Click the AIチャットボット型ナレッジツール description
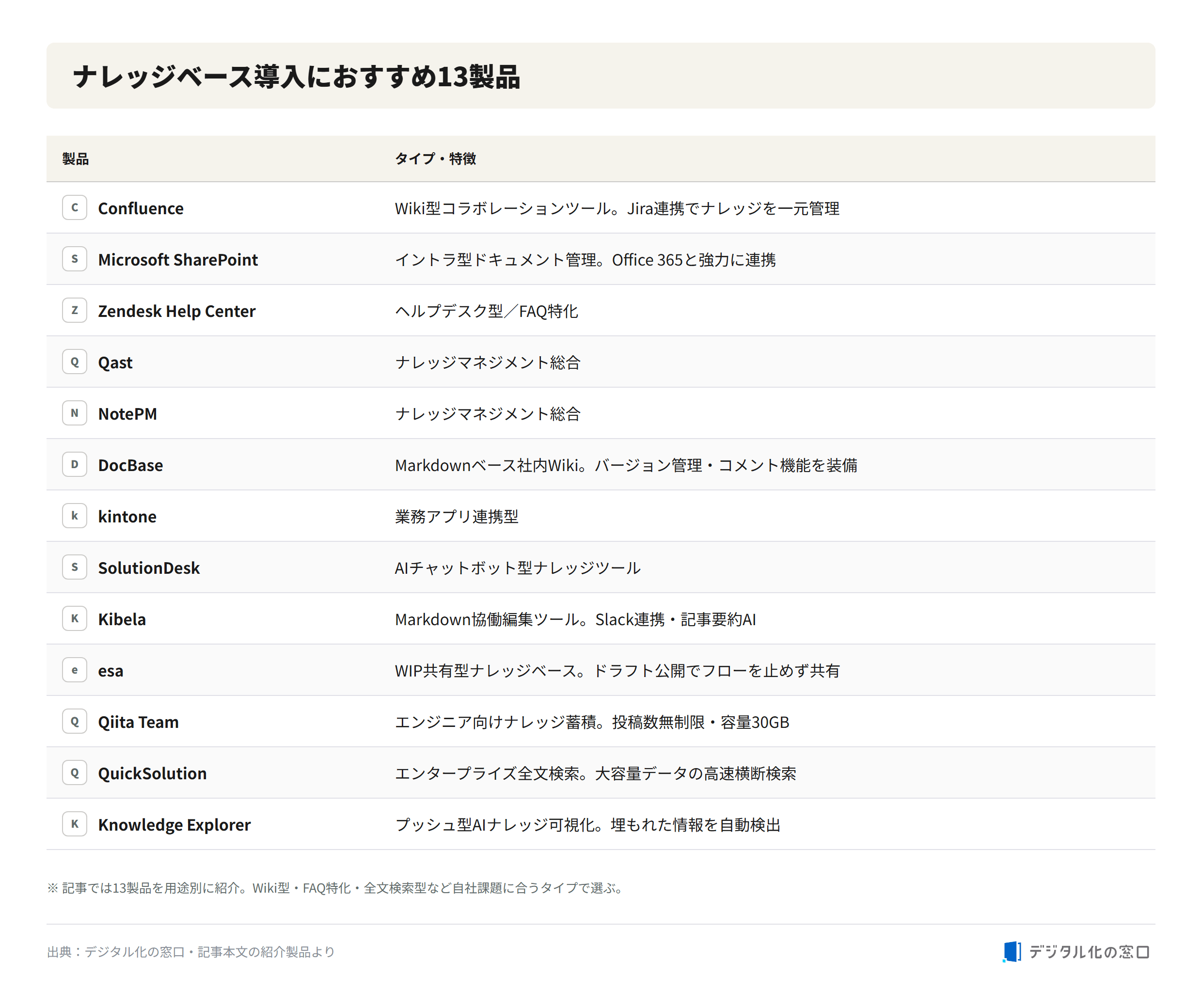Screen dimensions: 1202x1008 pyautogui.click(x=518, y=568)
